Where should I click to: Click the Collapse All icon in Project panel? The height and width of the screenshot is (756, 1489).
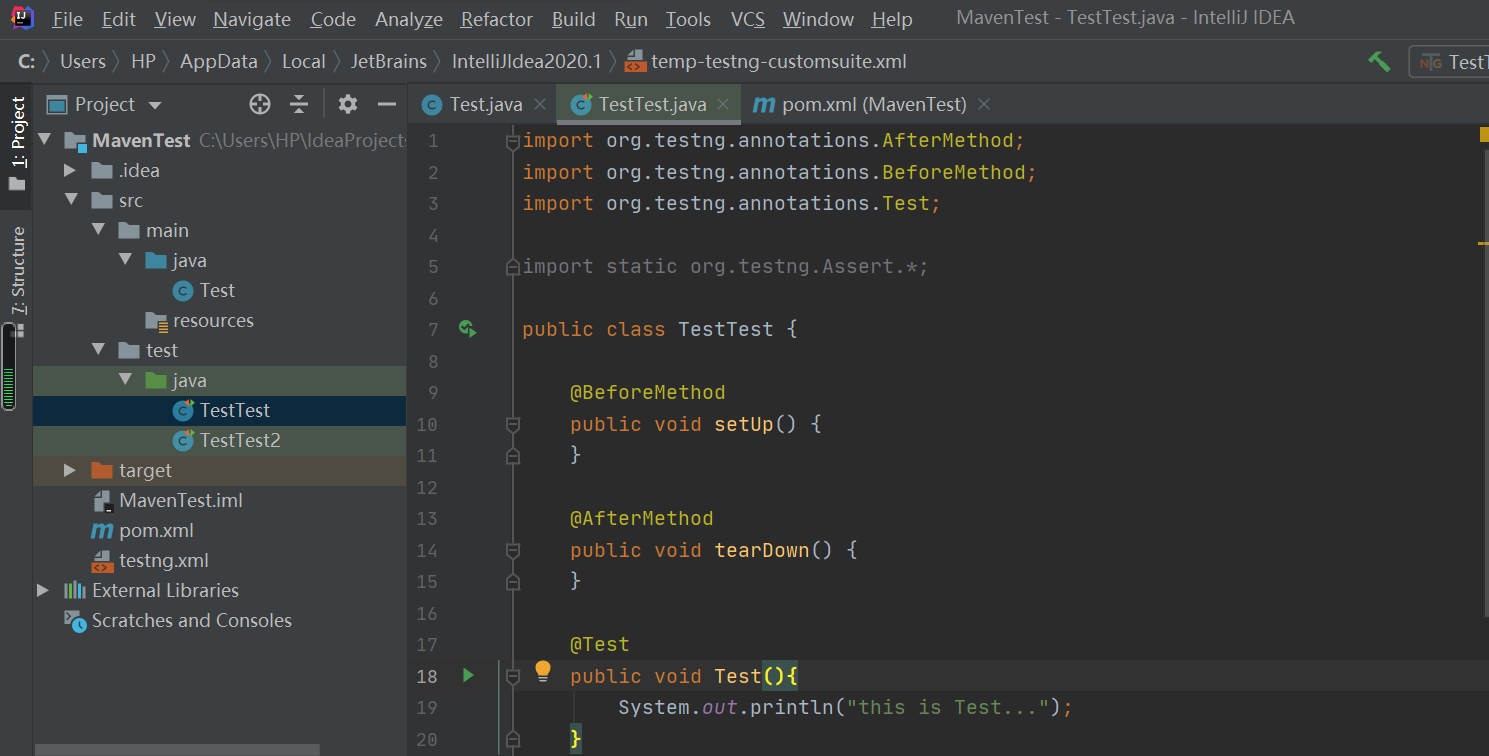pos(299,104)
